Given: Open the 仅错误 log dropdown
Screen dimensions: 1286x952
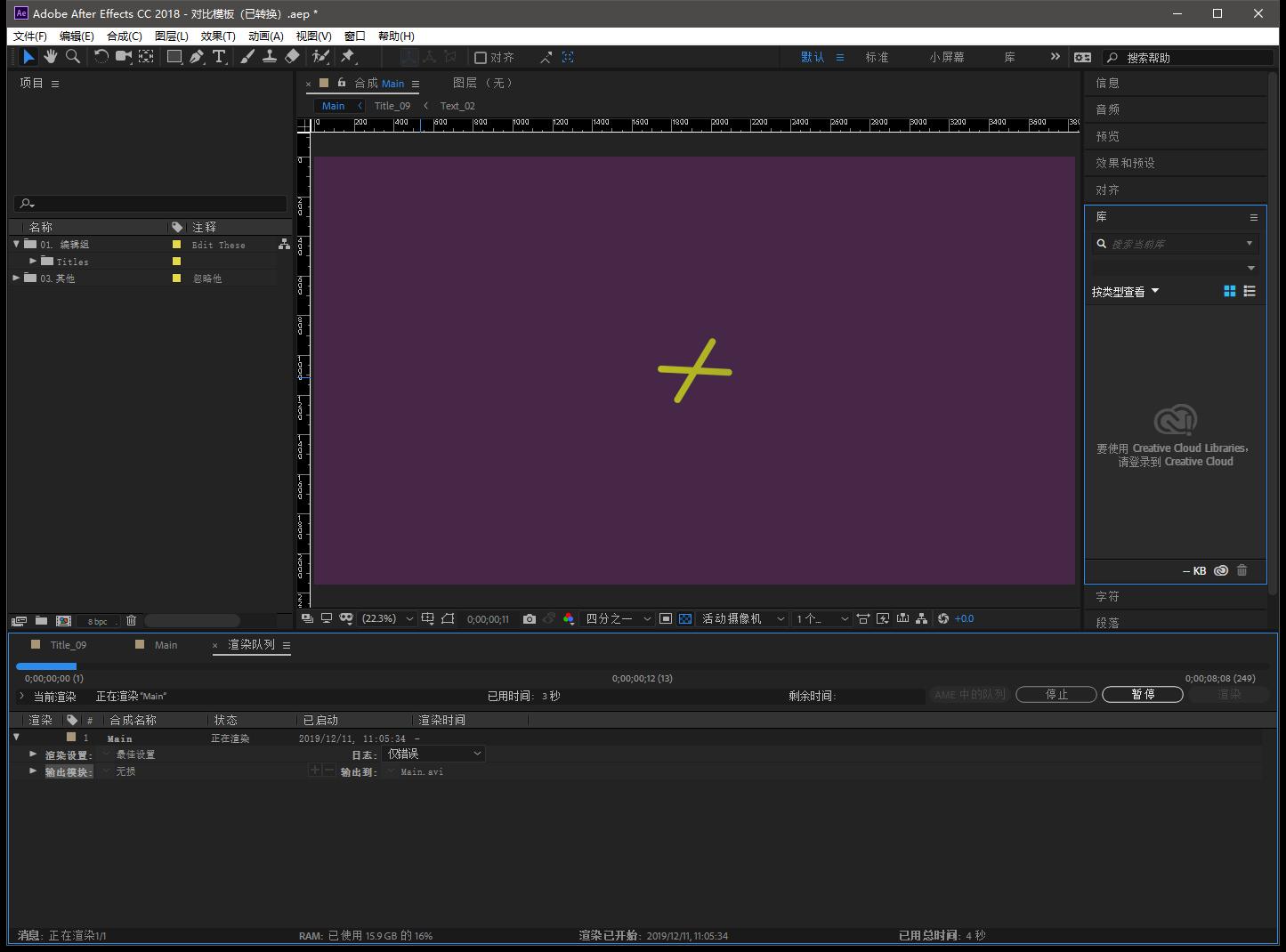Looking at the screenshot, I should pos(434,754).
